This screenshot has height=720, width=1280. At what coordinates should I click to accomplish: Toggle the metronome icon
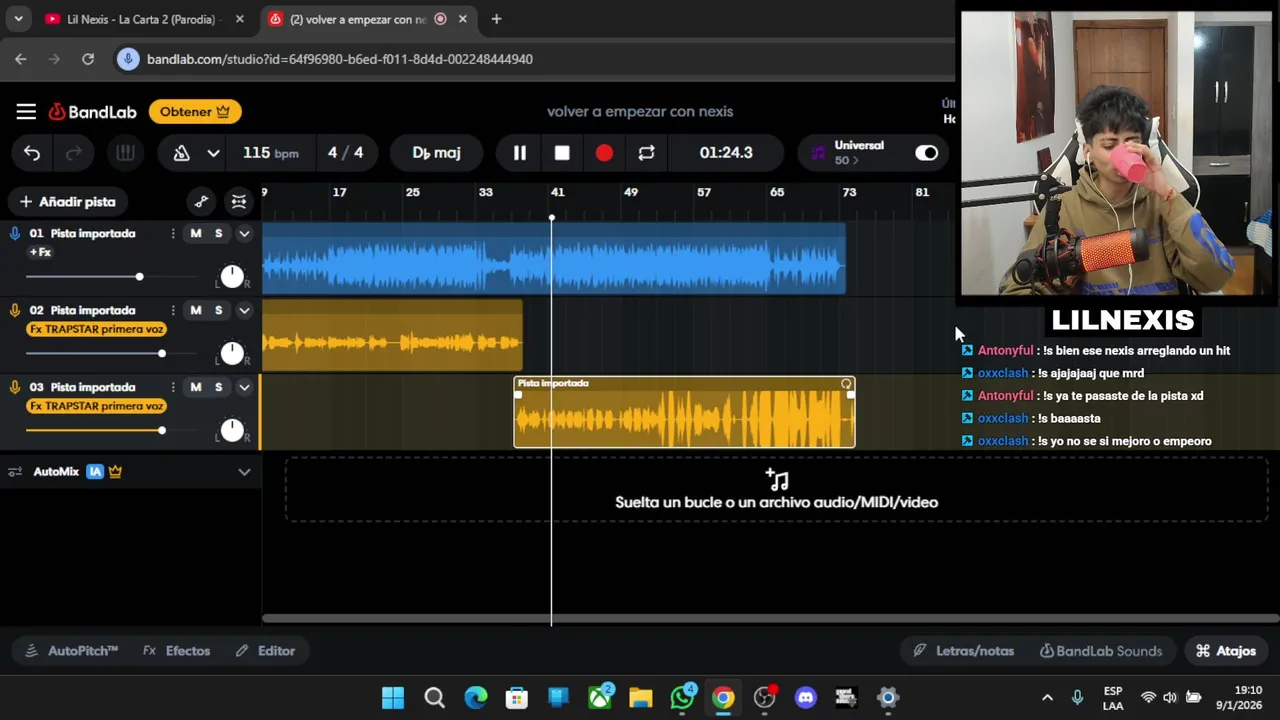click(x=181, y=153)
